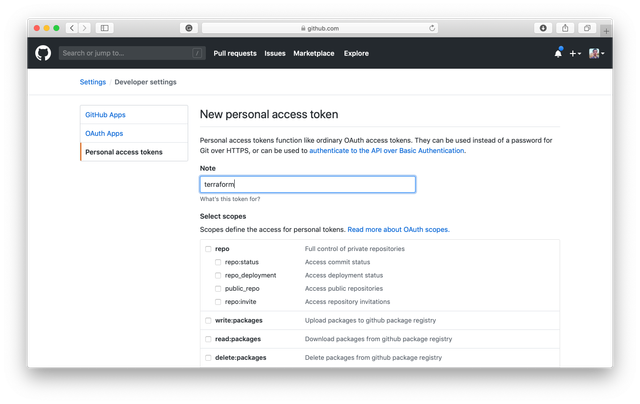
Task: Check the write:packages scope
Action: pos(208,321)
